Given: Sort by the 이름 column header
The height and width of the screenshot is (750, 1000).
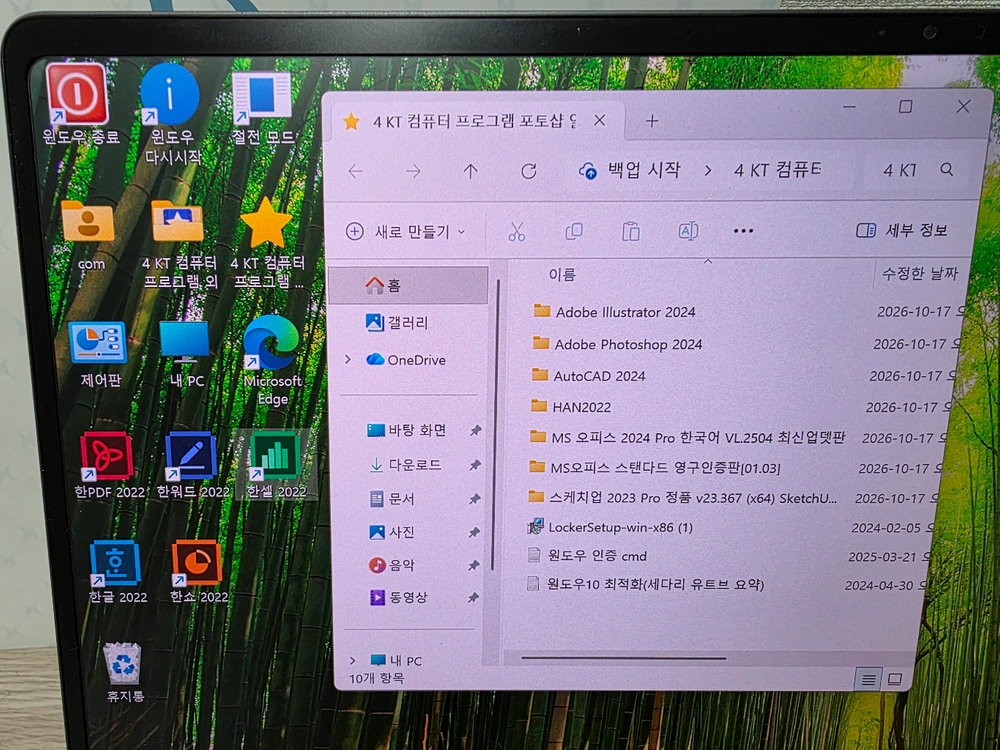Looking at the screenshot, I should [562, 274].
